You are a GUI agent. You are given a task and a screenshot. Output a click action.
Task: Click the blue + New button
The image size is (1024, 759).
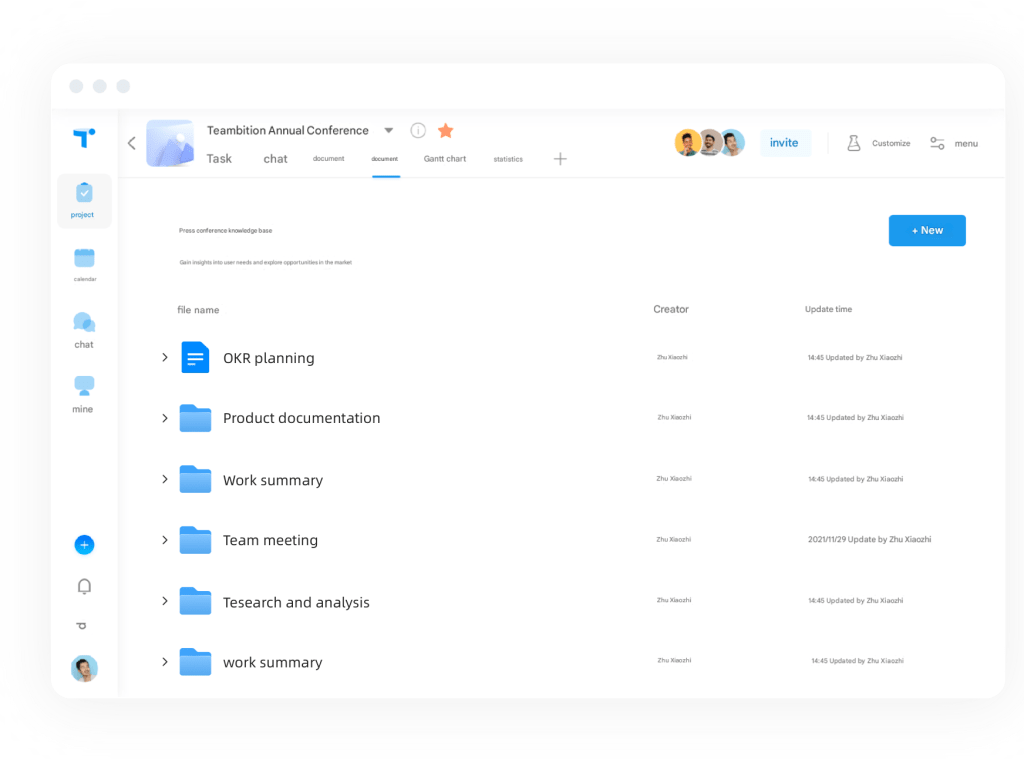[927, 230]
